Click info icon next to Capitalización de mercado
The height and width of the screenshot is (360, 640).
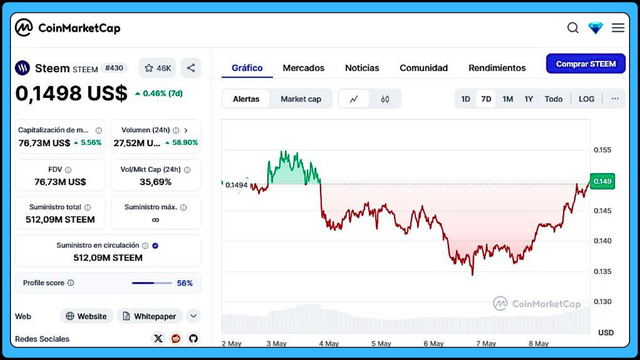coord(98,131)
